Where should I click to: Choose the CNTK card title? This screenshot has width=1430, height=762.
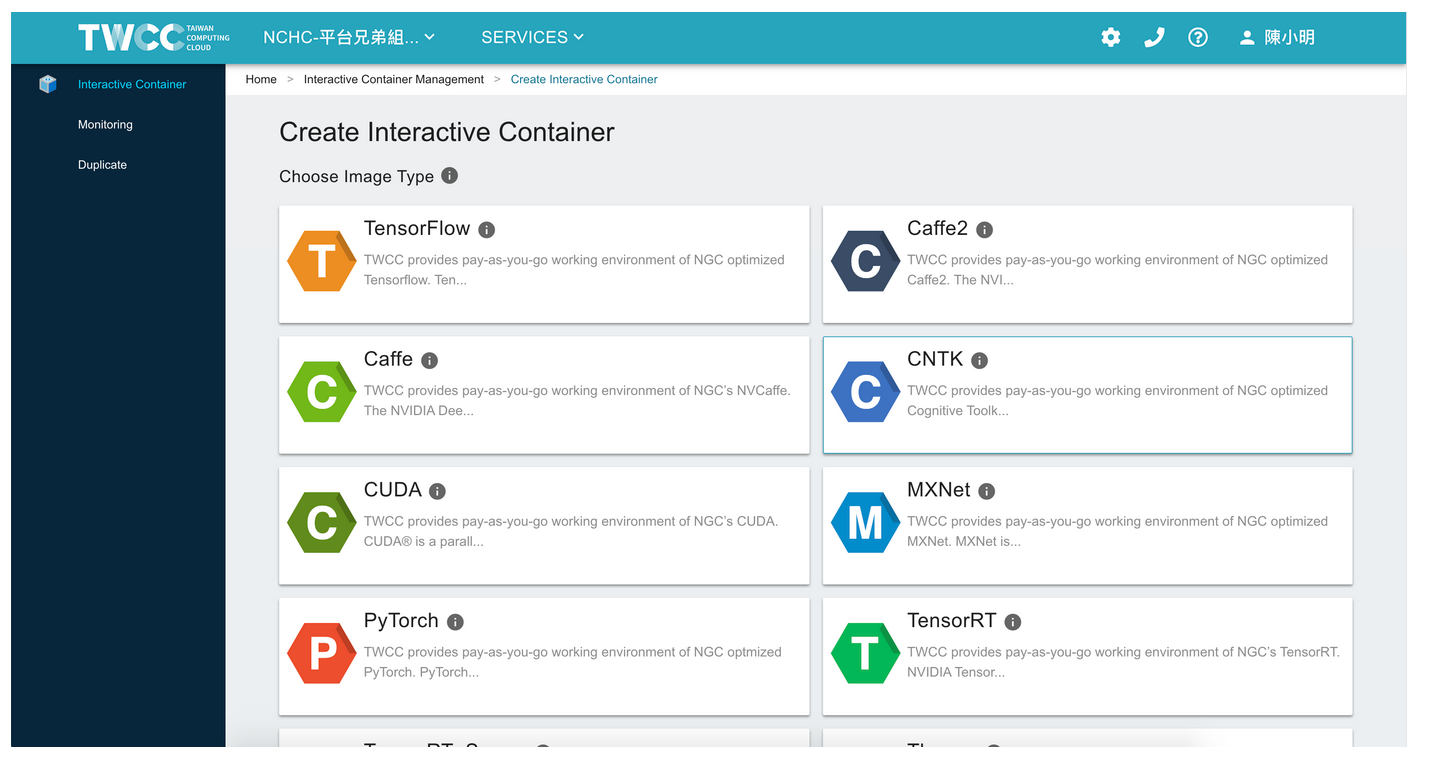pyautogui.click(x=935, y=359)
